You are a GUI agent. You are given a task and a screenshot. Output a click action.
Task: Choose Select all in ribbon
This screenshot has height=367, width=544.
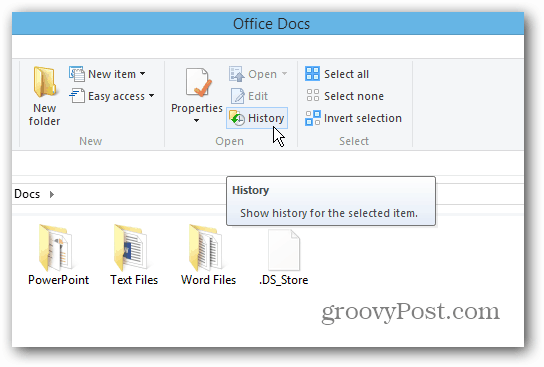(x=337, y=74)
